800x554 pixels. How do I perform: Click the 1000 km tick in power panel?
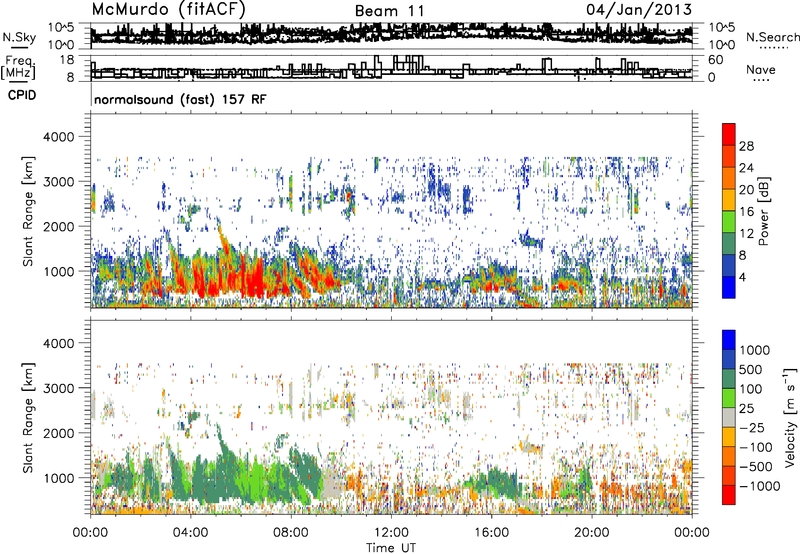click(58, 271)
